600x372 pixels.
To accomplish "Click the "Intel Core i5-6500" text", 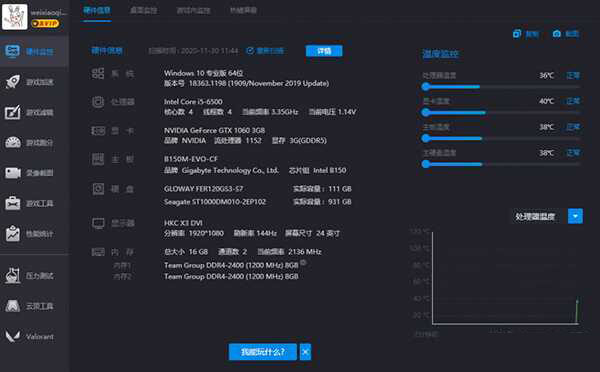I will coord(193,102).
